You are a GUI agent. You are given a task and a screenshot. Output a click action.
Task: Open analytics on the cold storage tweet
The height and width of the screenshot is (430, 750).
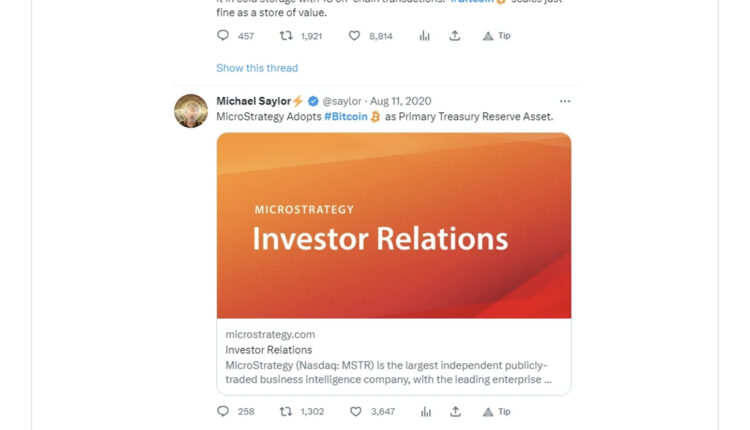point(425,35)
